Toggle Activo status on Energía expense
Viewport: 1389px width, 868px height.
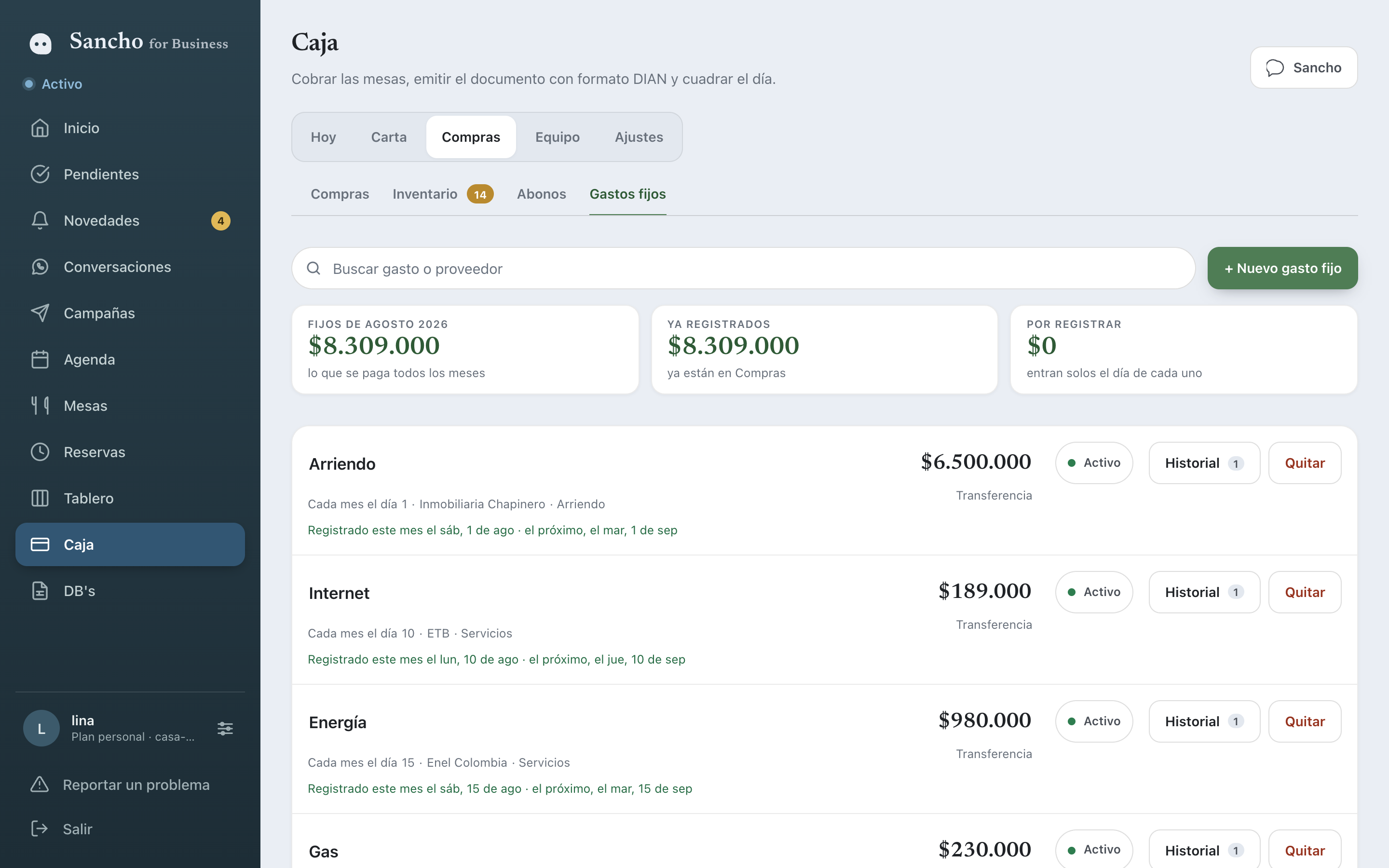[x=1094, y=721]
